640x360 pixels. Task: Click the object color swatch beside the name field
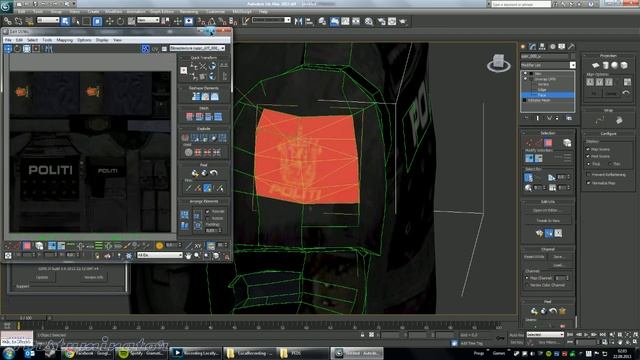coord(573,56)
